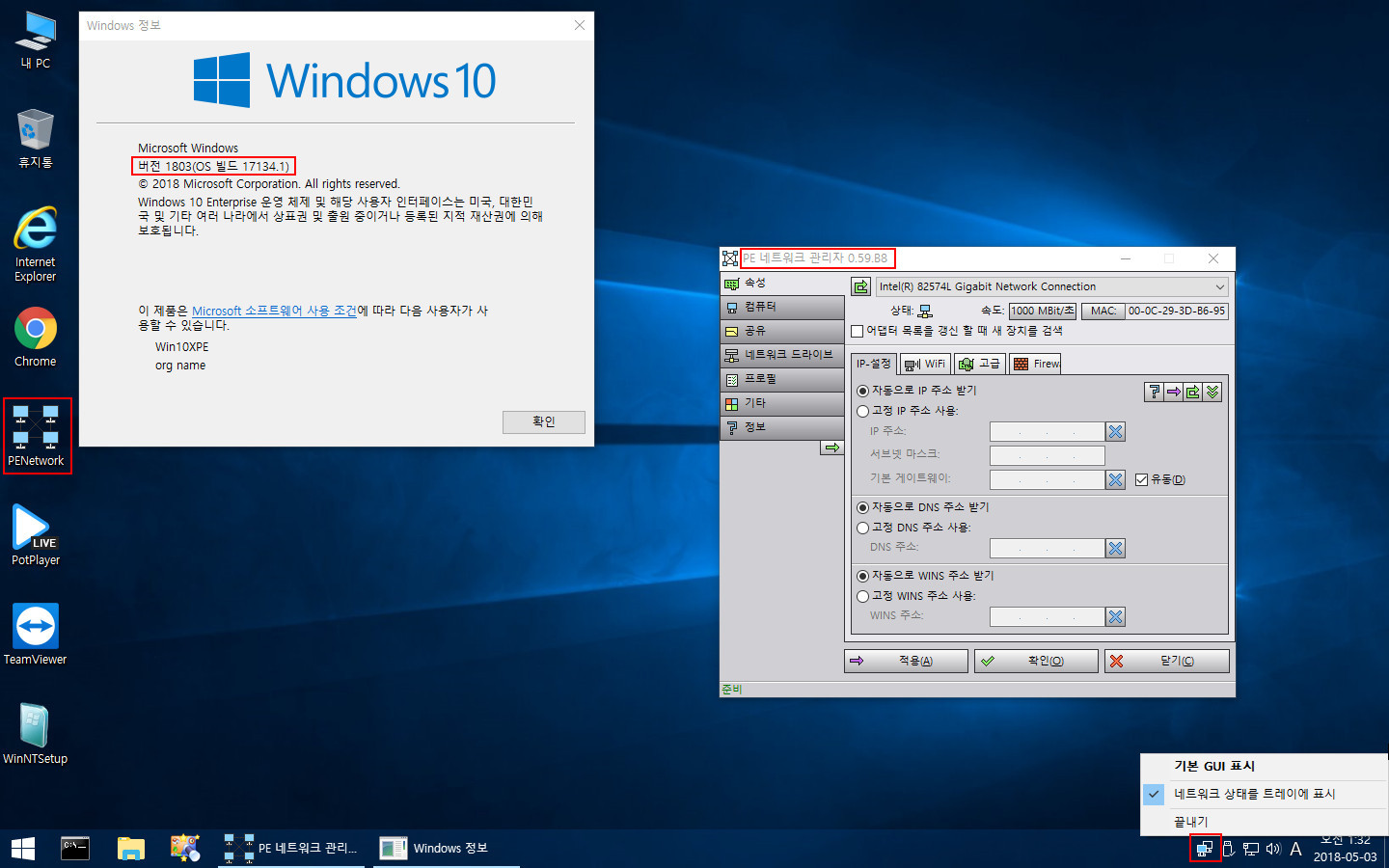
Task: Open the 기타 sidebar section
Action: coord(782,403)
